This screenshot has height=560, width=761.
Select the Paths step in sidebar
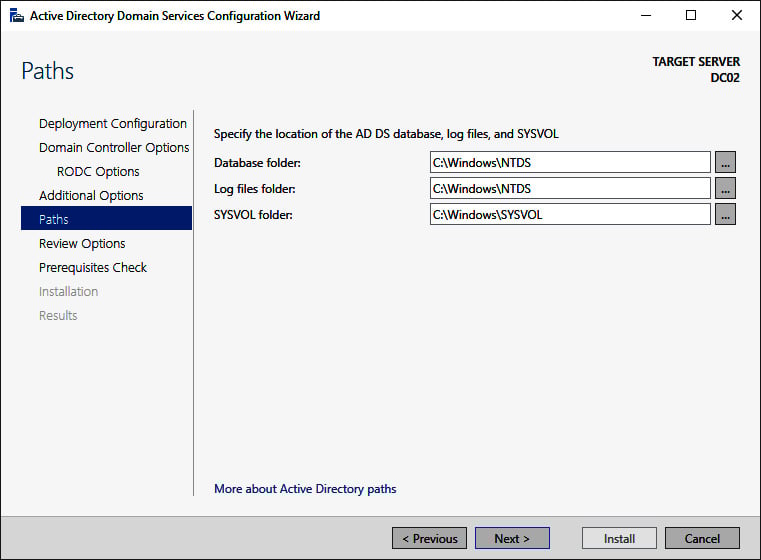pos(106,218)
